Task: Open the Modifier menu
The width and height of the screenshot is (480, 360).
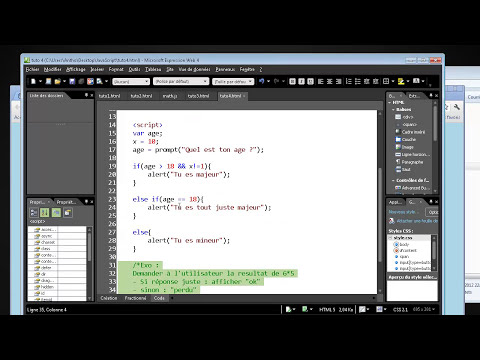Action: click(x=53, y=69)
